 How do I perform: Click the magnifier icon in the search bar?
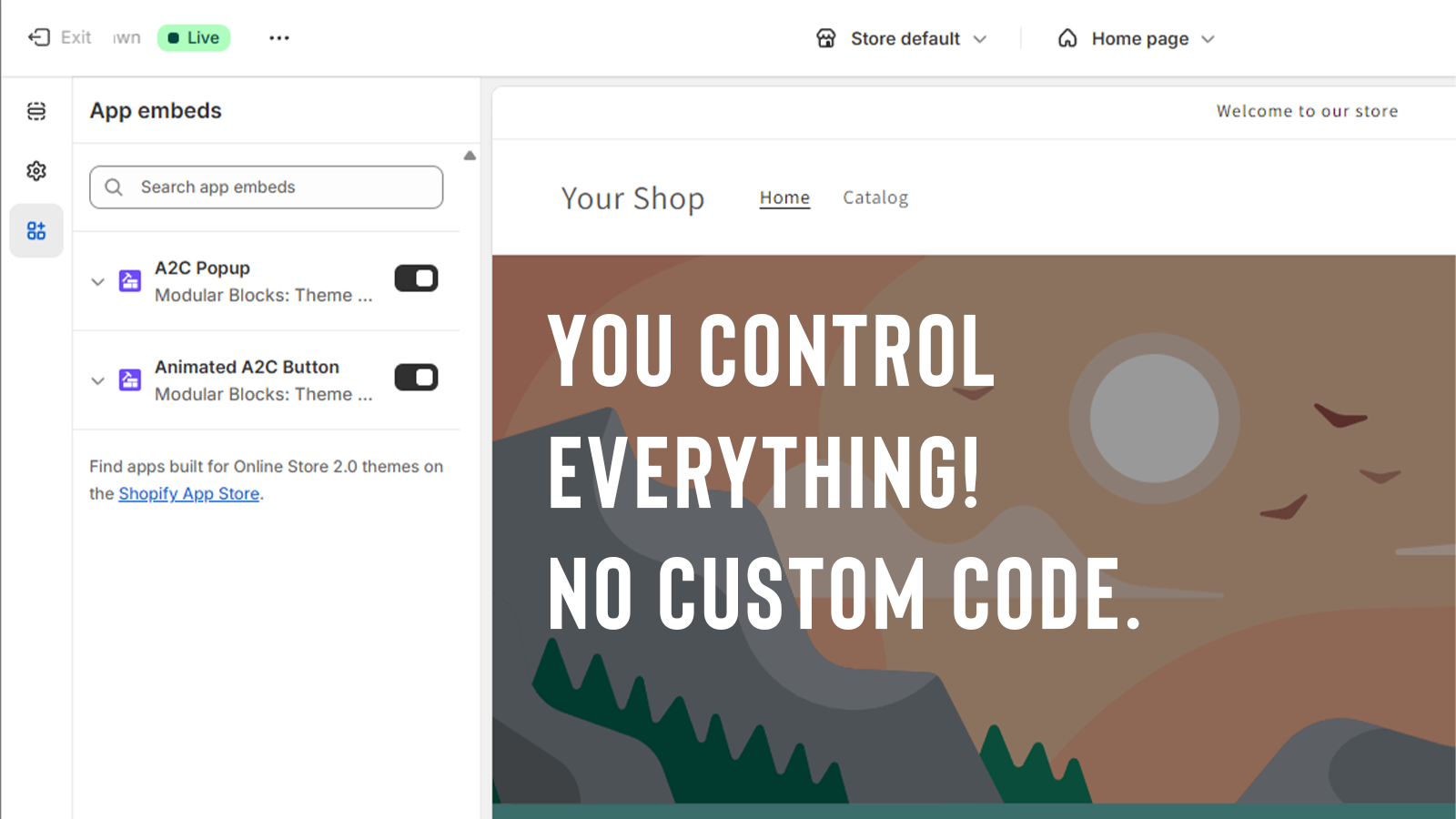(113, 187)
